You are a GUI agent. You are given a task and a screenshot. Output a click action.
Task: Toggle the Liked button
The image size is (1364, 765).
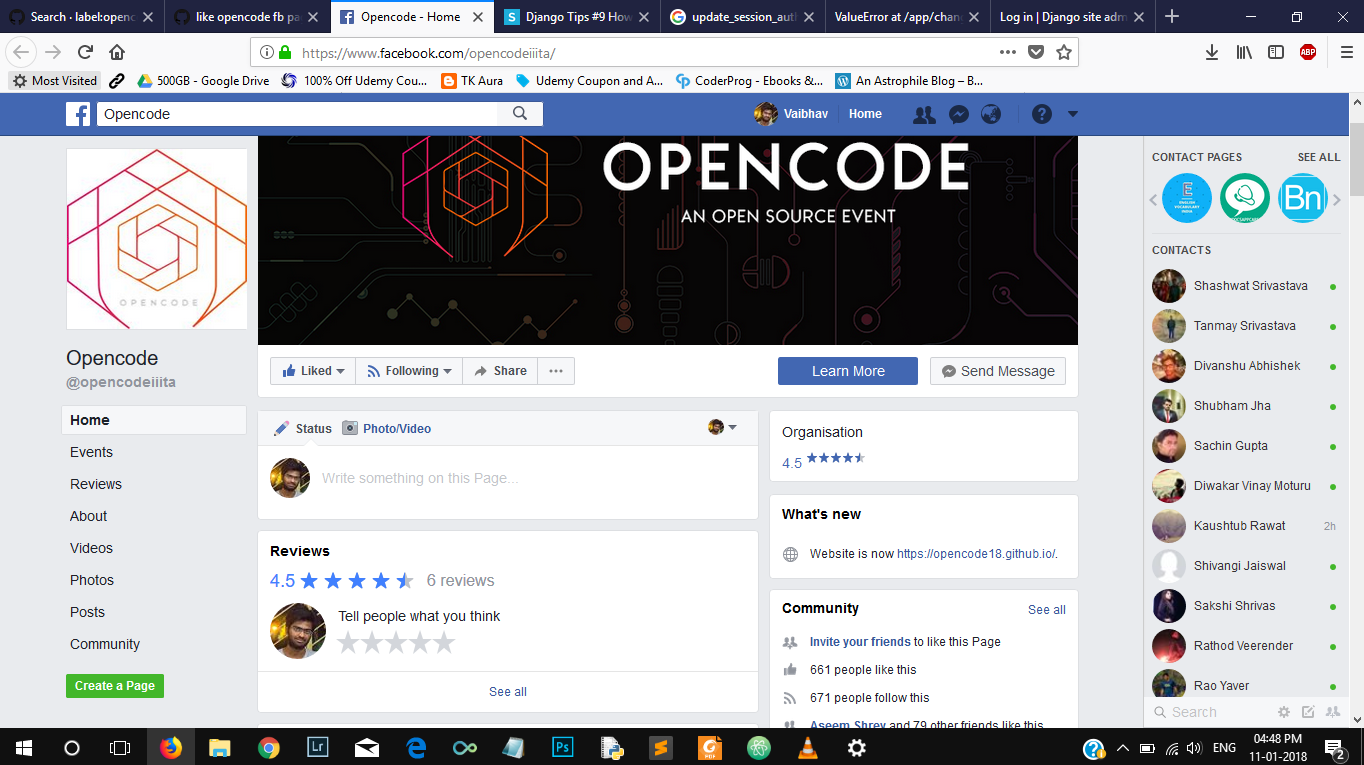click(312, 370)
